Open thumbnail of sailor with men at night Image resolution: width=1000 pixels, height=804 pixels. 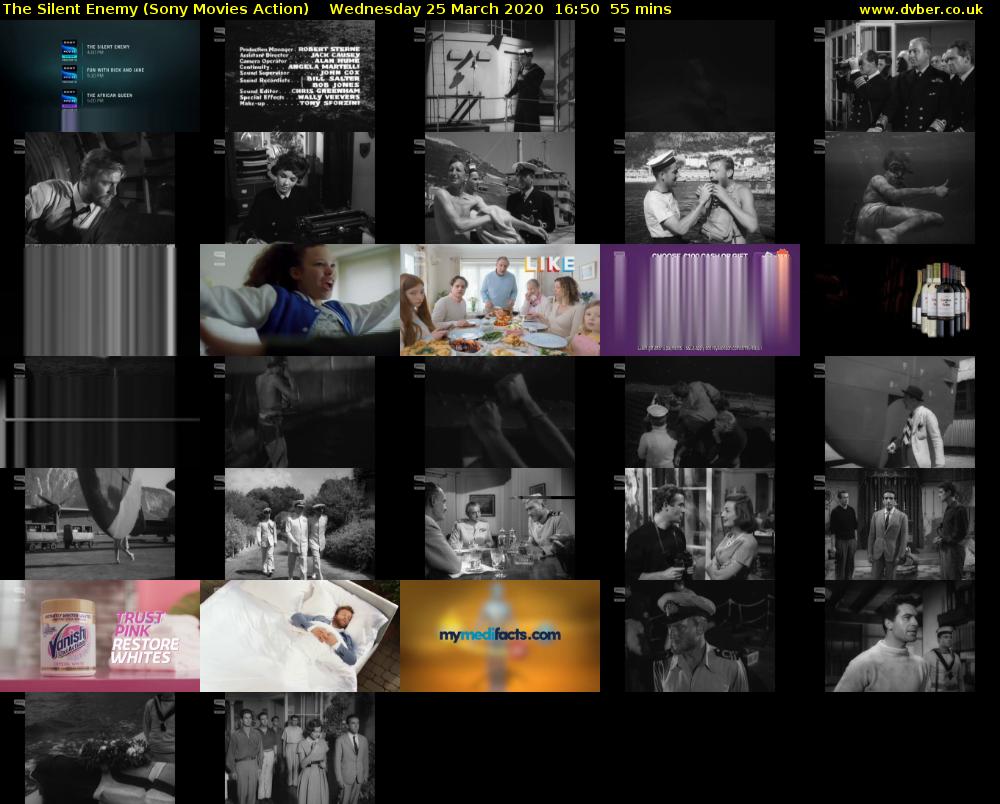[x=700, y=412]
